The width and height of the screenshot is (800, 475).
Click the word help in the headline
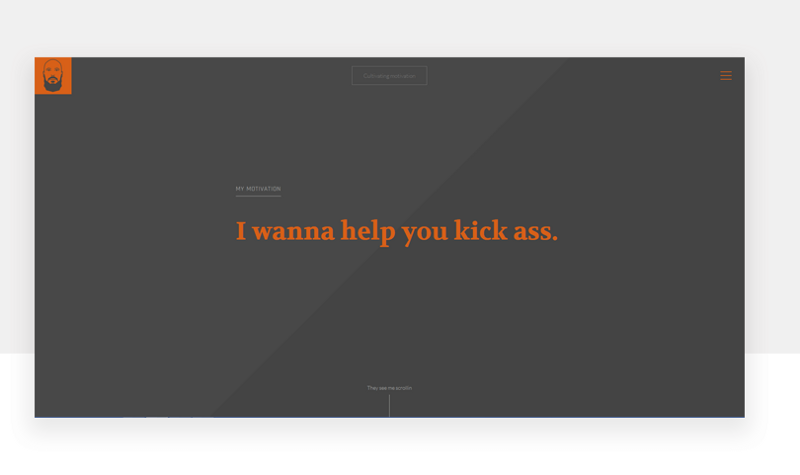[368, 232]
